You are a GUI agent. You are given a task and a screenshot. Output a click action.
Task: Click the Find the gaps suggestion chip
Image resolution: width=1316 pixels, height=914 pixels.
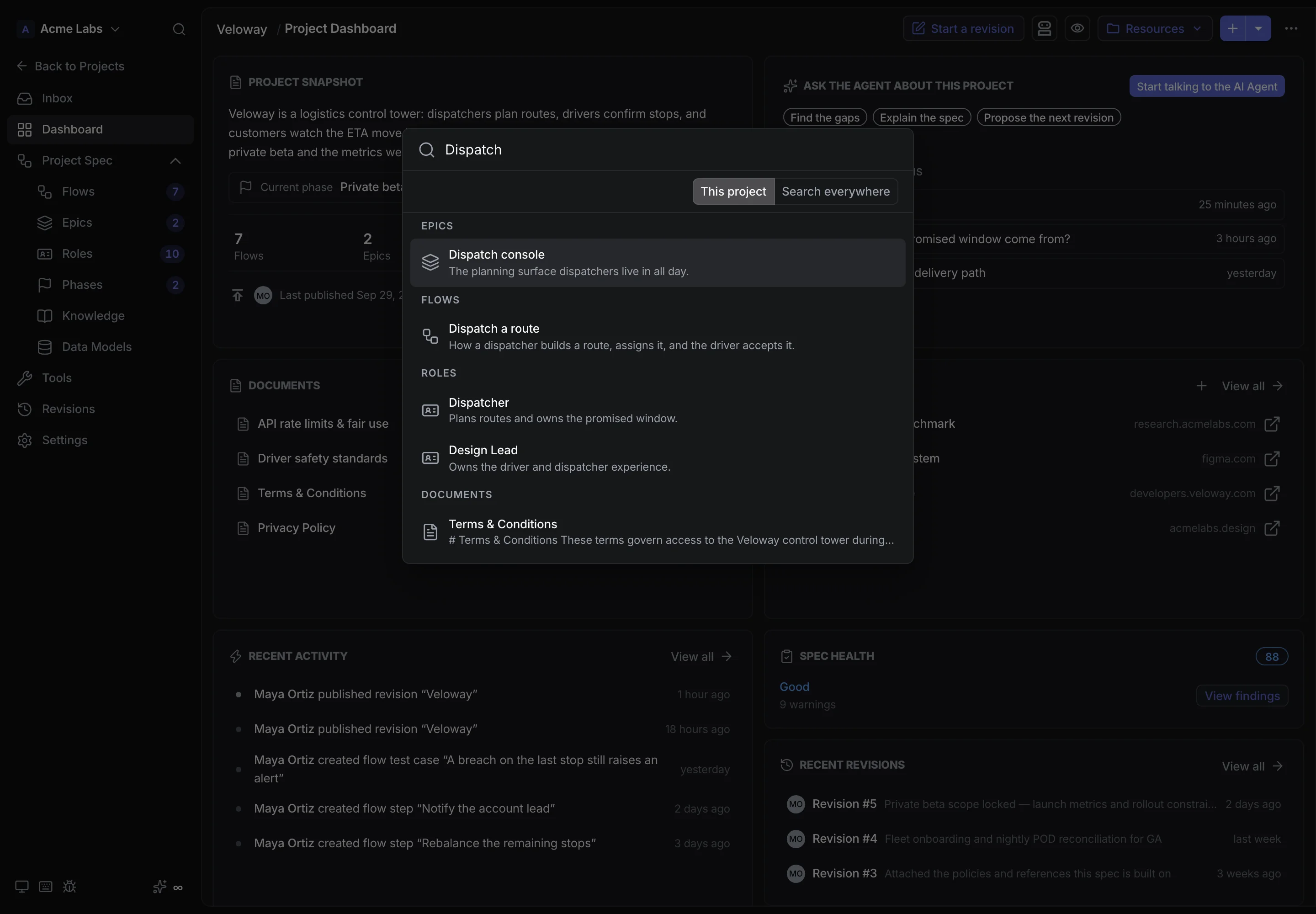pyautogui.click(x=825, y=117)
